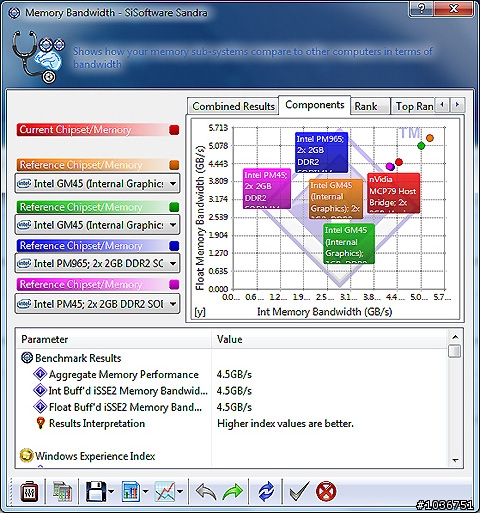Click the blue refresh results icon

266,492
